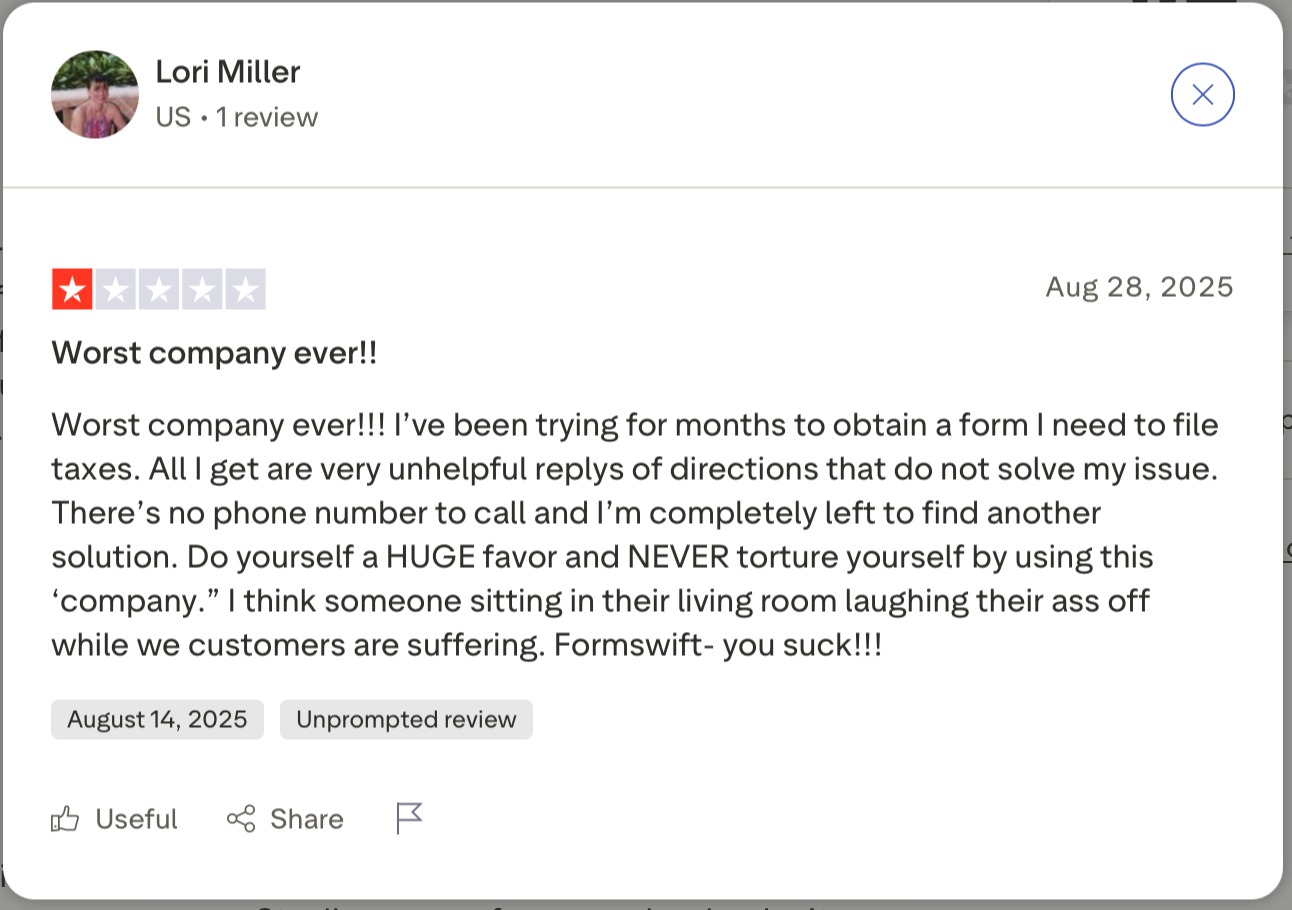This screenshot has height=910, width=1292.
Task: Click the 'Aug 28, 2025' posted date
Action: [1139, 287]
